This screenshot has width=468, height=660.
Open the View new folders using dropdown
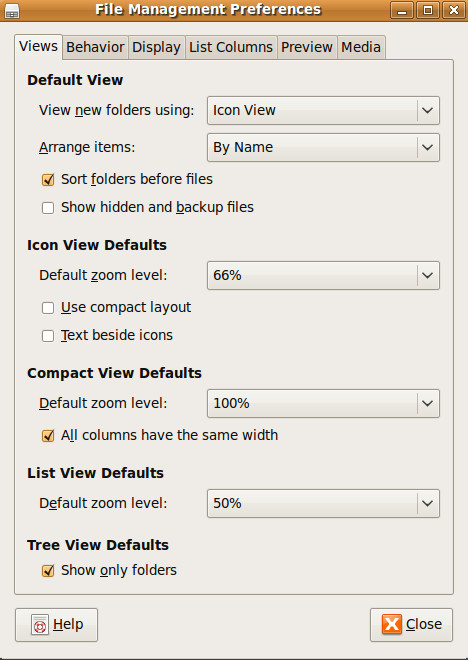pyautogui.click(x=323, y=110)
